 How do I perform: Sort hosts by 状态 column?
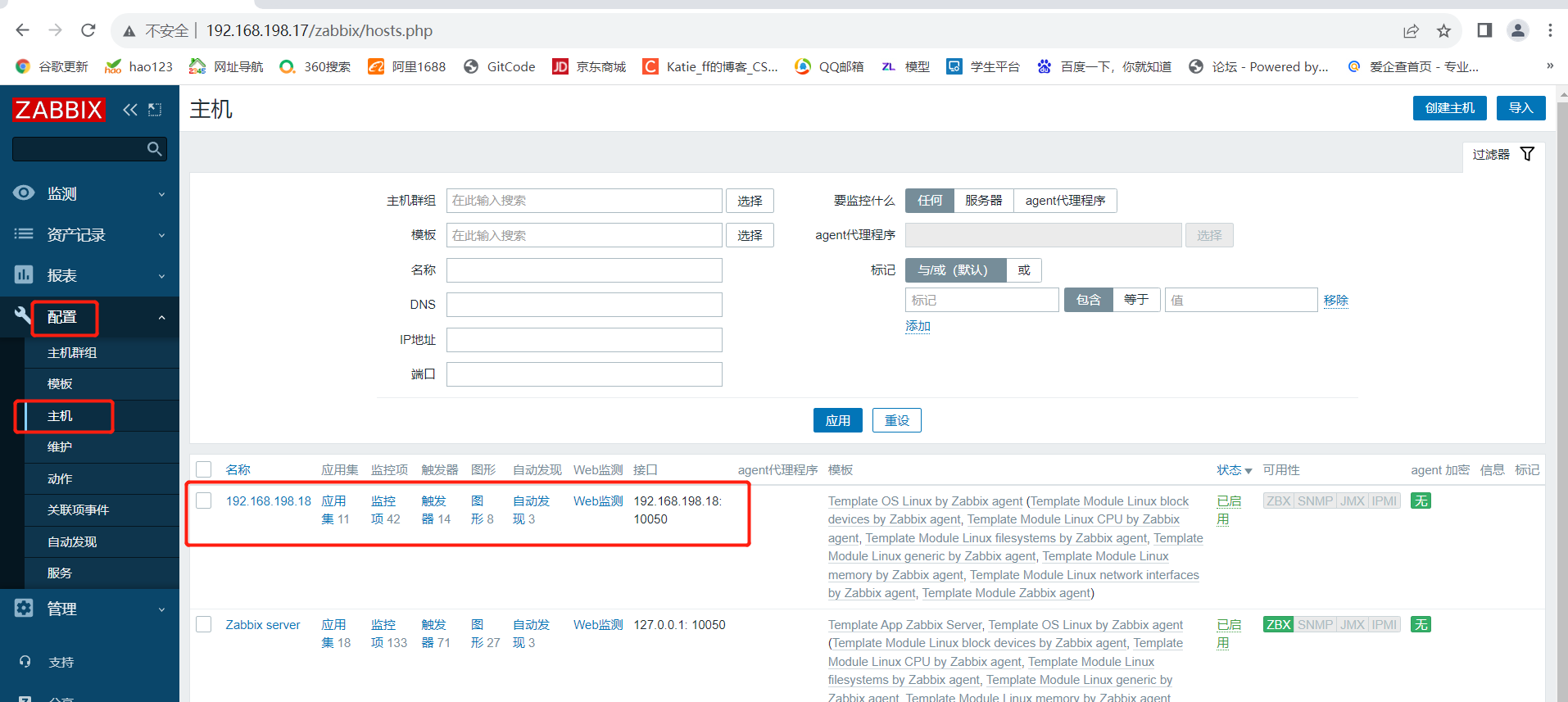[1234, 470]
